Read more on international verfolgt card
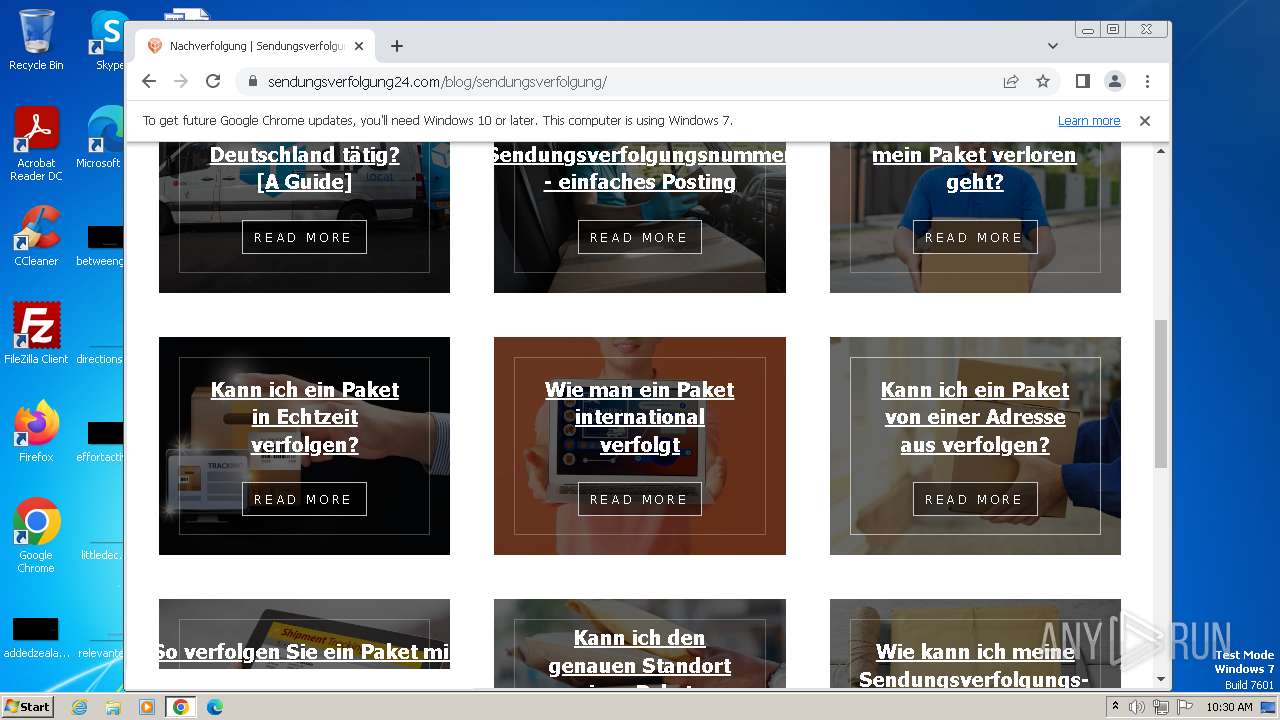This screenshot has height=720, width=1280. pos(640,499)
